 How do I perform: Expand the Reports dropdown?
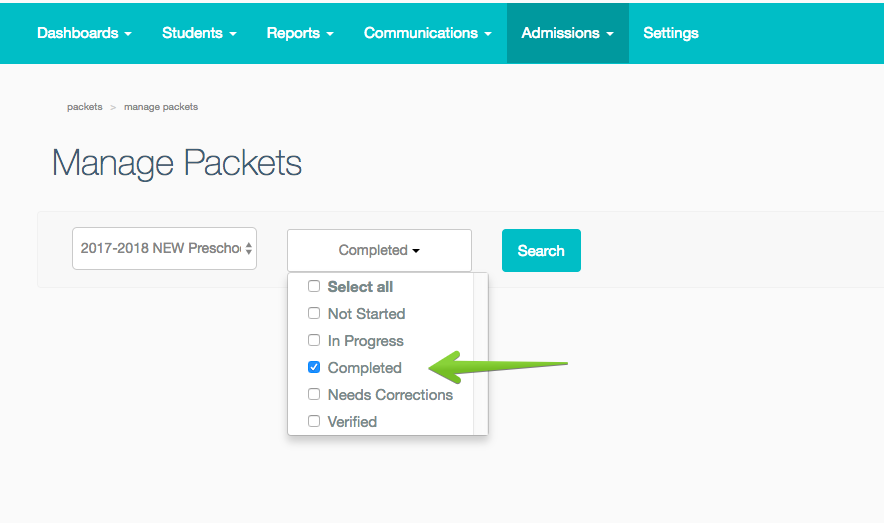[x=300, y=33]
